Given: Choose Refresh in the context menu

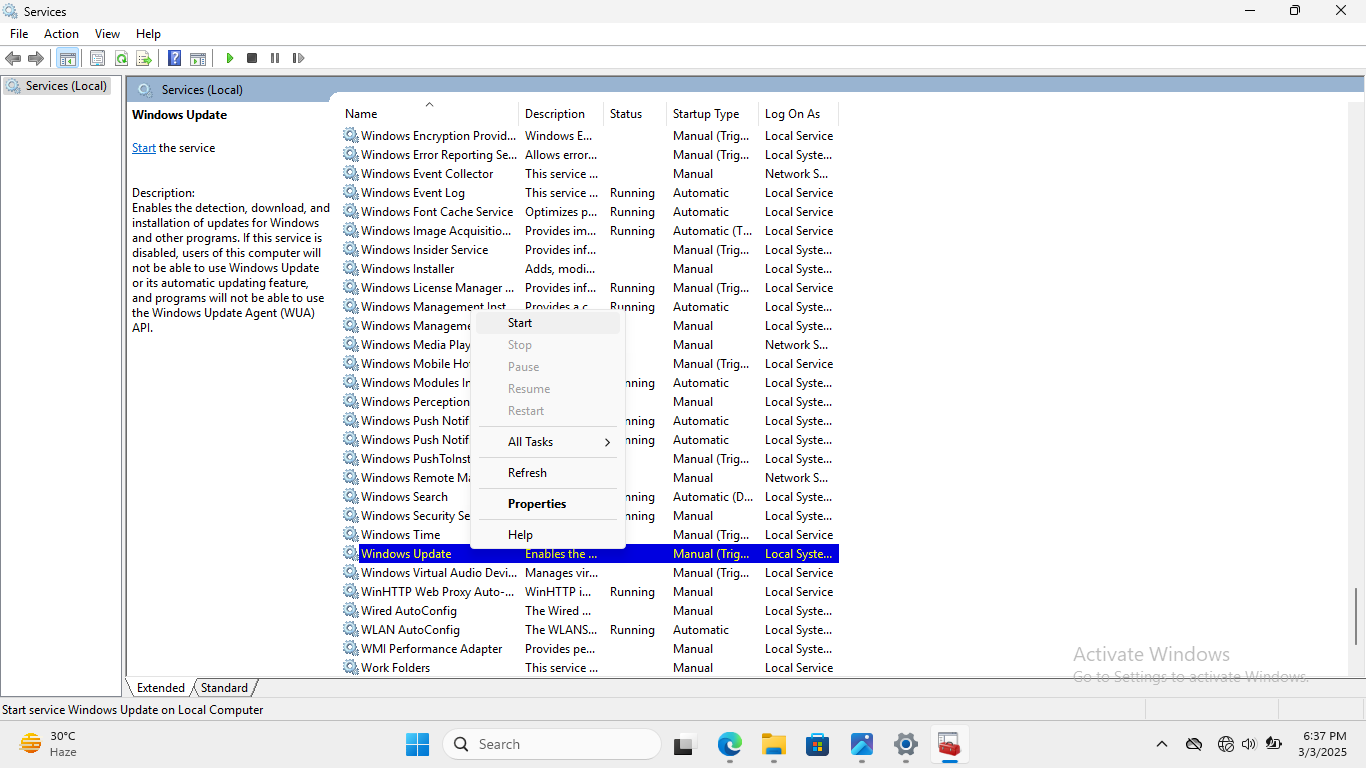Looking at the screenshot, I should click(527, 473).
